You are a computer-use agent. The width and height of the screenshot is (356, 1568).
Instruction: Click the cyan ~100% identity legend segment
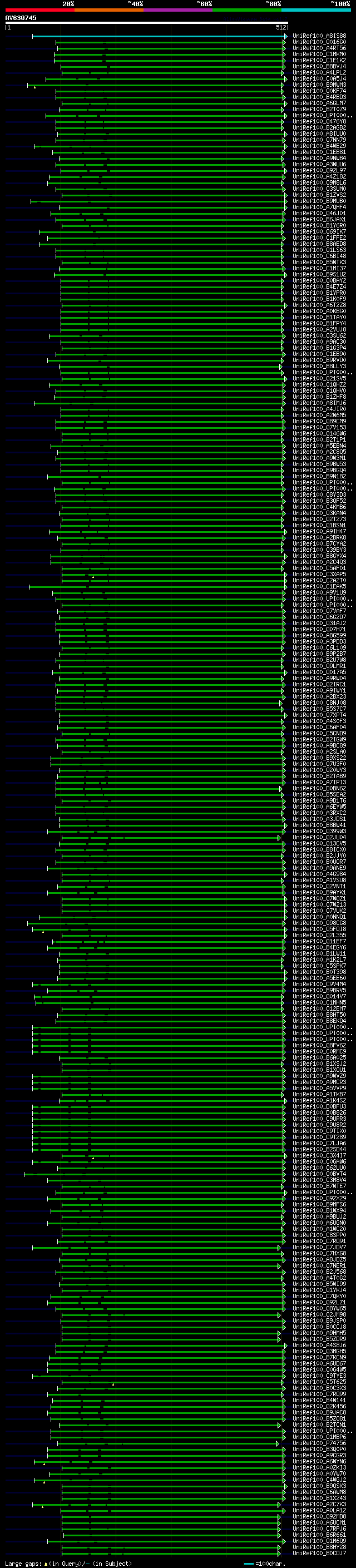pos(317,11)
